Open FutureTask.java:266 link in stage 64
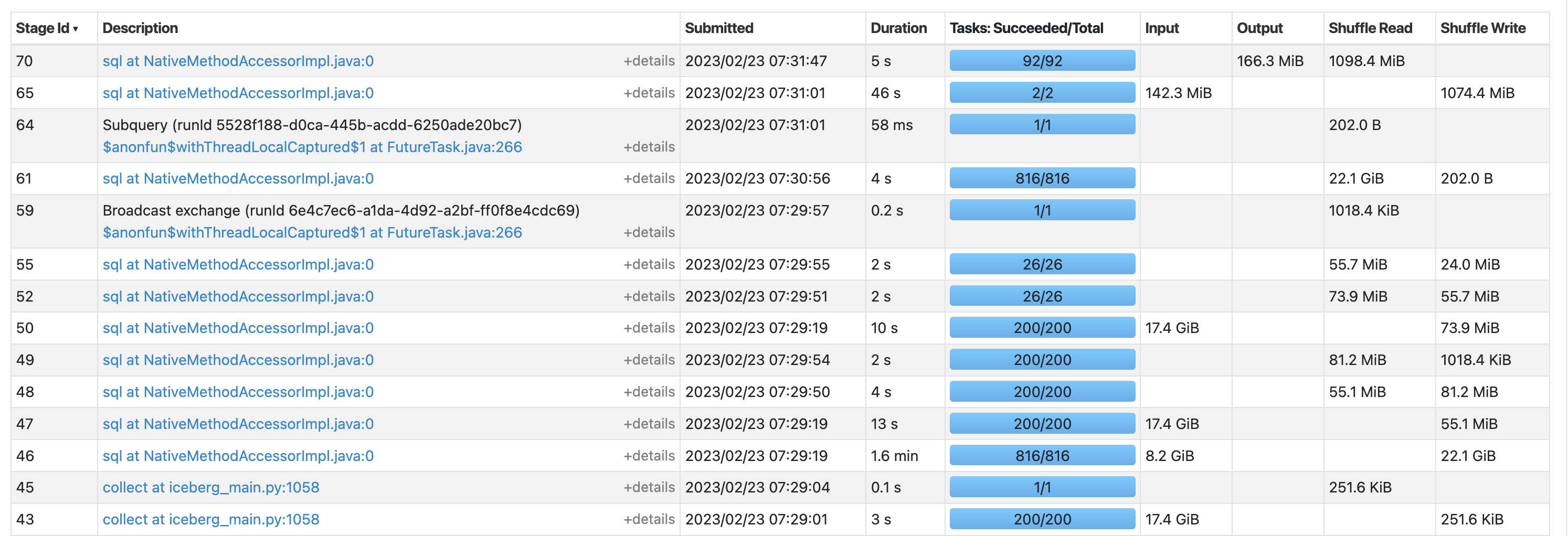This screenshot has height=536, width=1568. point(312,147)
